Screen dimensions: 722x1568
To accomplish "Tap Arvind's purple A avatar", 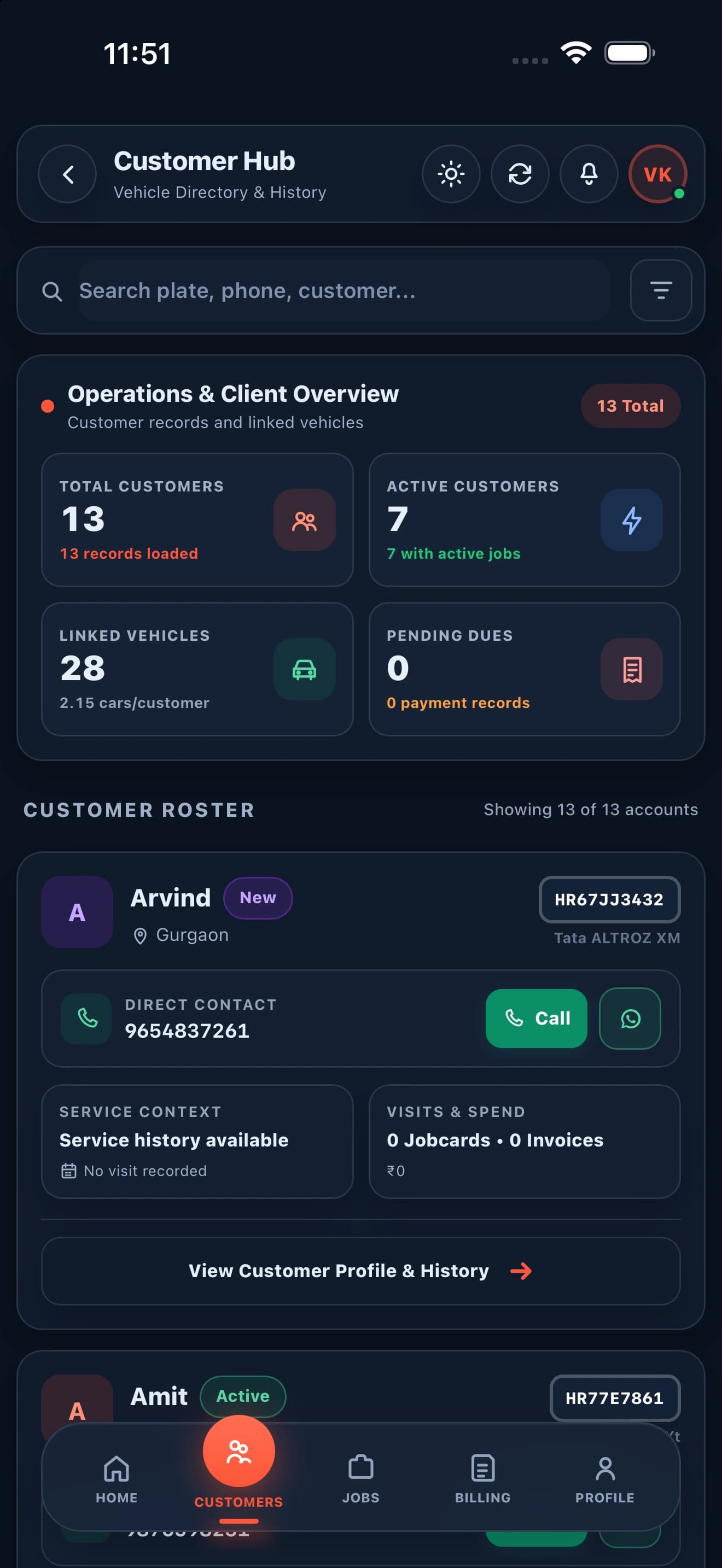I will coord(77,912).
